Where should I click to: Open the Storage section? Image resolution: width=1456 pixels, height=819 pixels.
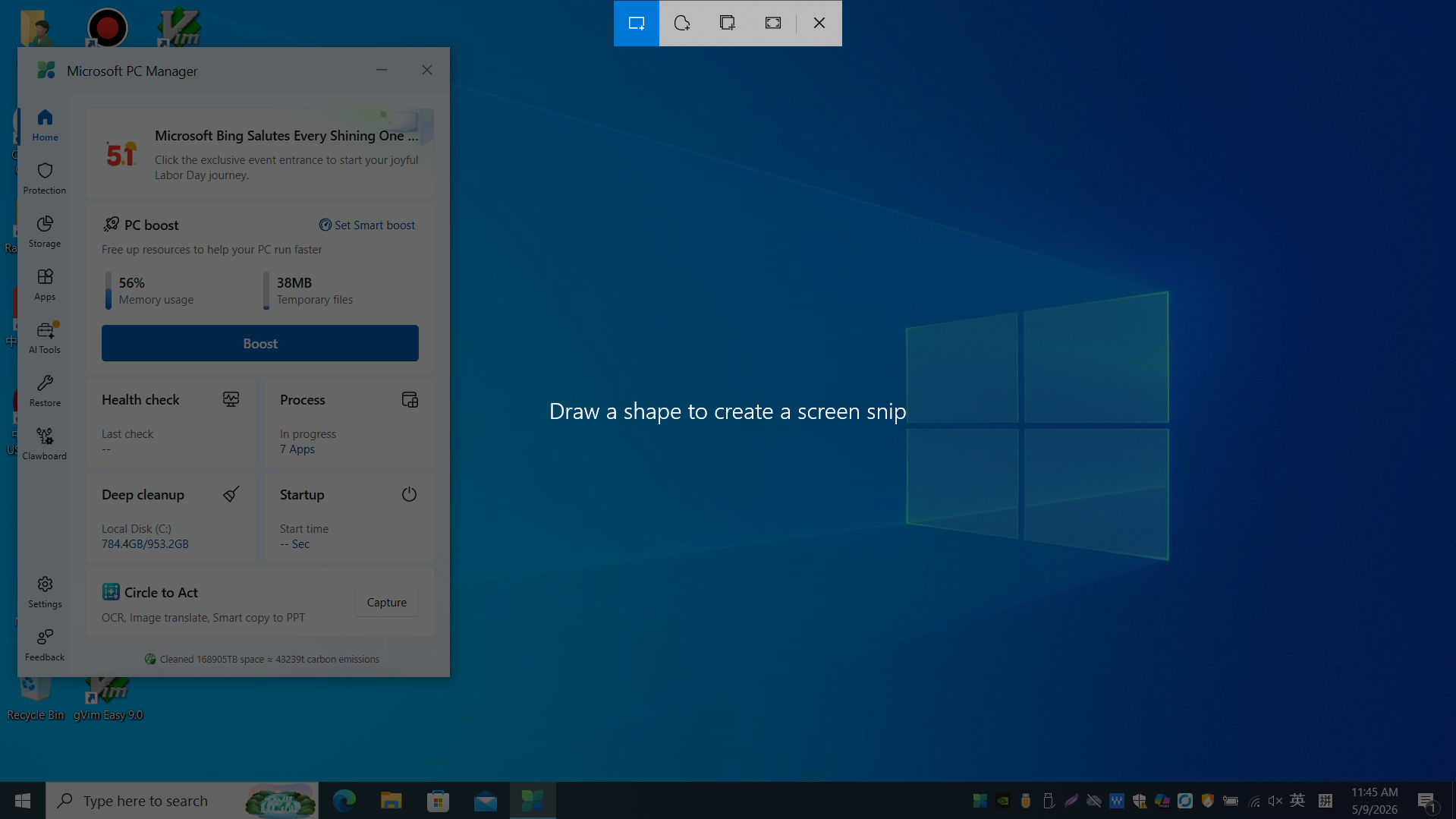(x=45, y=232)
